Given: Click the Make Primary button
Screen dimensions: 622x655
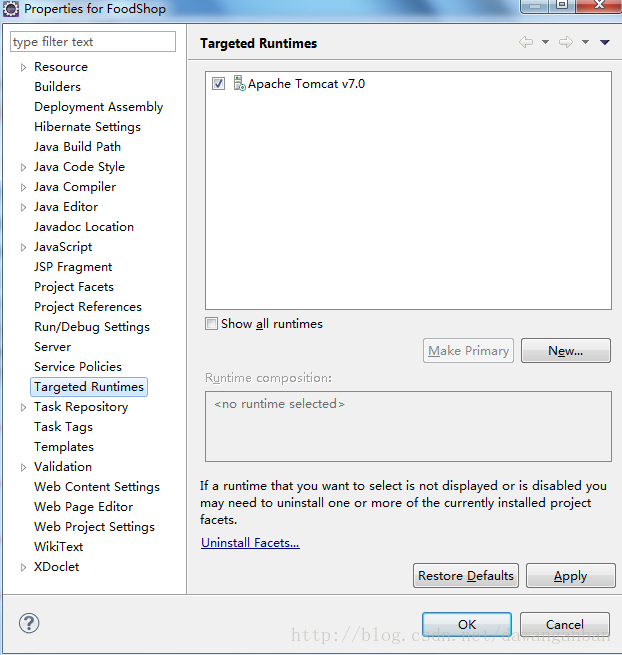Looking at the screenshot, I should [468, 350].
